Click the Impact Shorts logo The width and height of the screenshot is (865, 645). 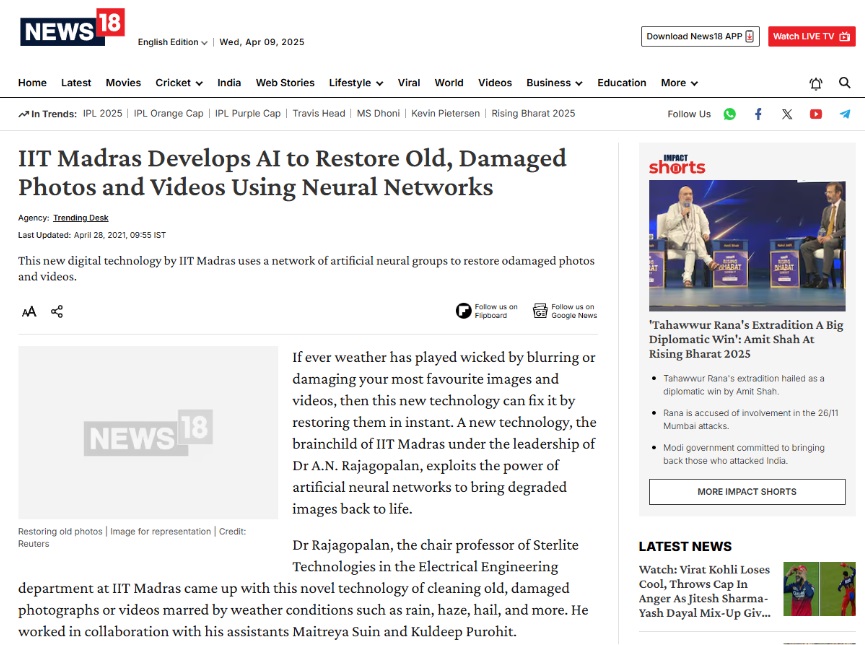677,164
